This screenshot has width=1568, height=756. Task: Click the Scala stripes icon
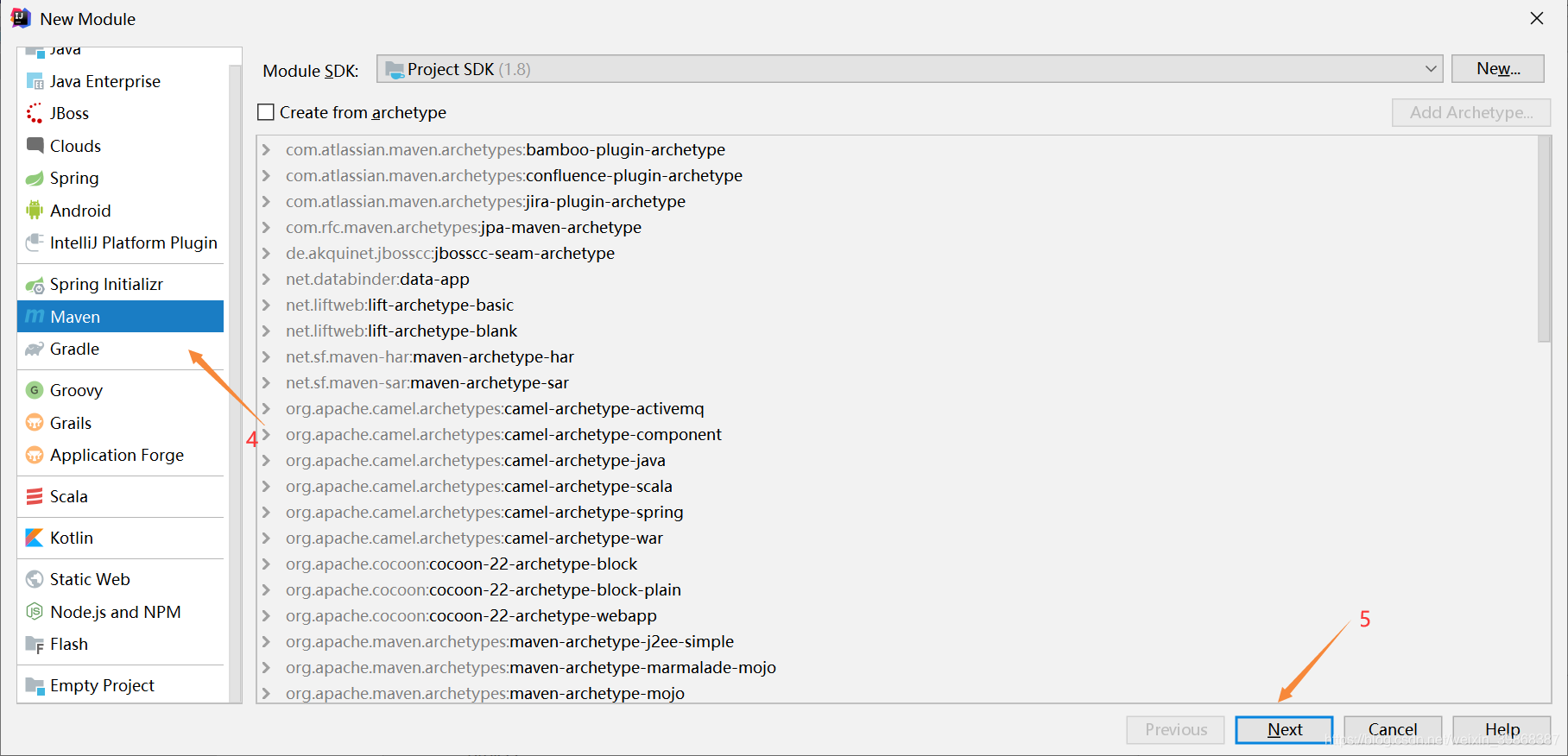(x=35, y=496)
